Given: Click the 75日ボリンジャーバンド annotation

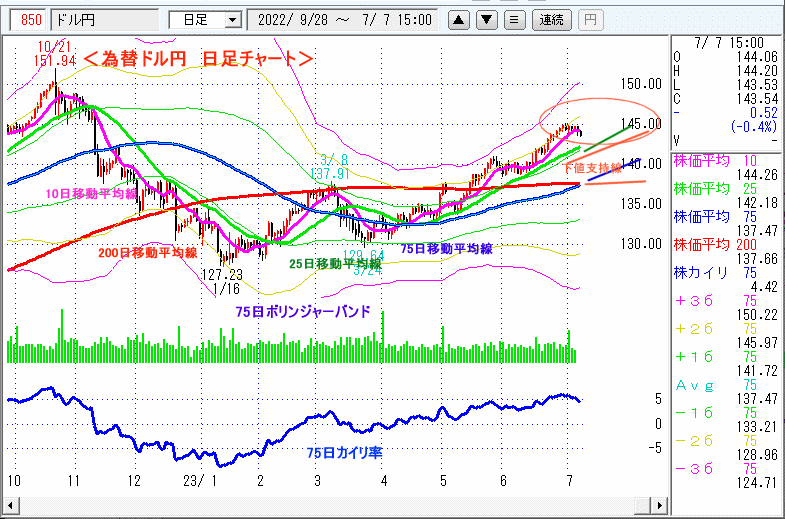Looking at the screenshot, I should point(303,312).
